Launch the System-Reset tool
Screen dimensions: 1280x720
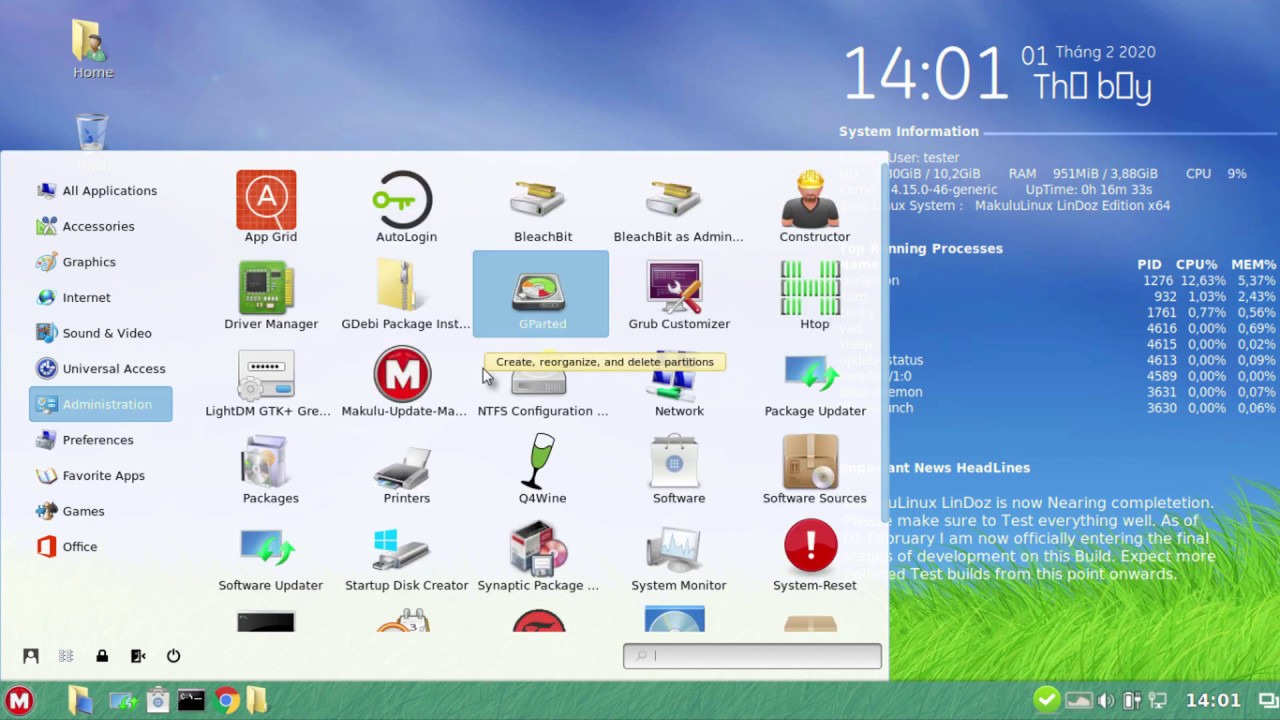tap(814, 556)
